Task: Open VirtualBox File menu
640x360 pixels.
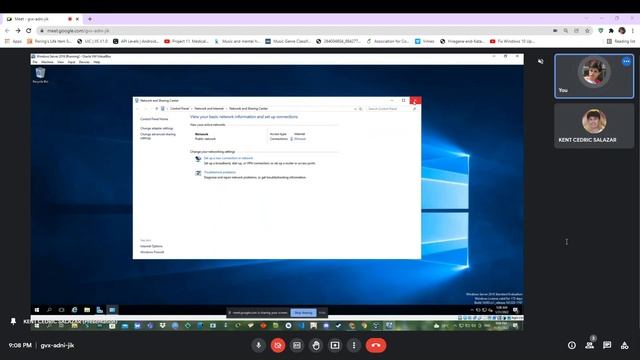Action: click(x=35, y=62)
